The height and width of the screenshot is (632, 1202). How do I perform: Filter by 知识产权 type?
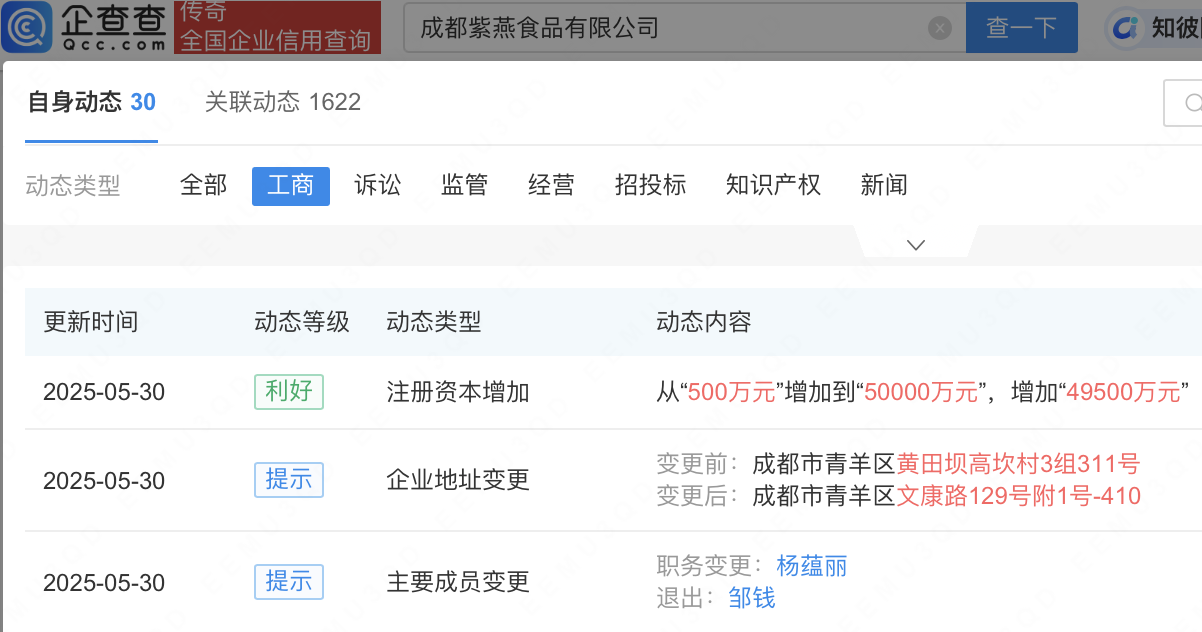pyautogui.click(x=774, y=185)
